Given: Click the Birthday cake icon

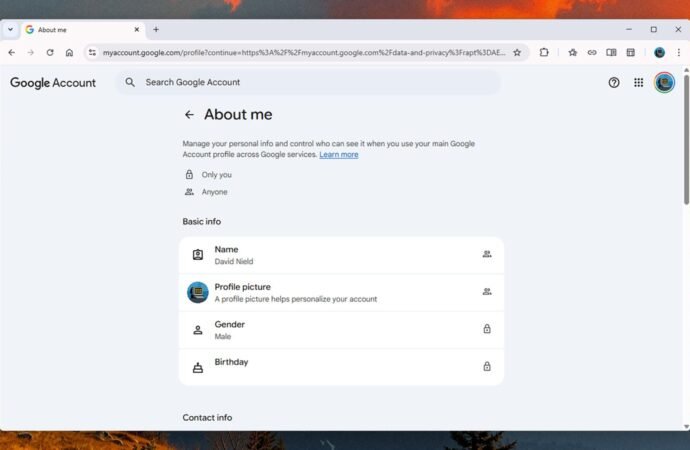Looking at the screenshot, I should (x=198, y=367).
